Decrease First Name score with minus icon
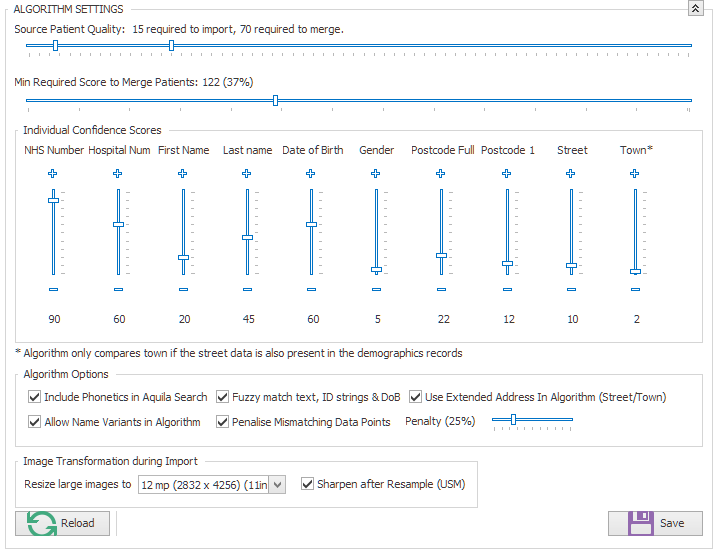 tap(183, 289)
